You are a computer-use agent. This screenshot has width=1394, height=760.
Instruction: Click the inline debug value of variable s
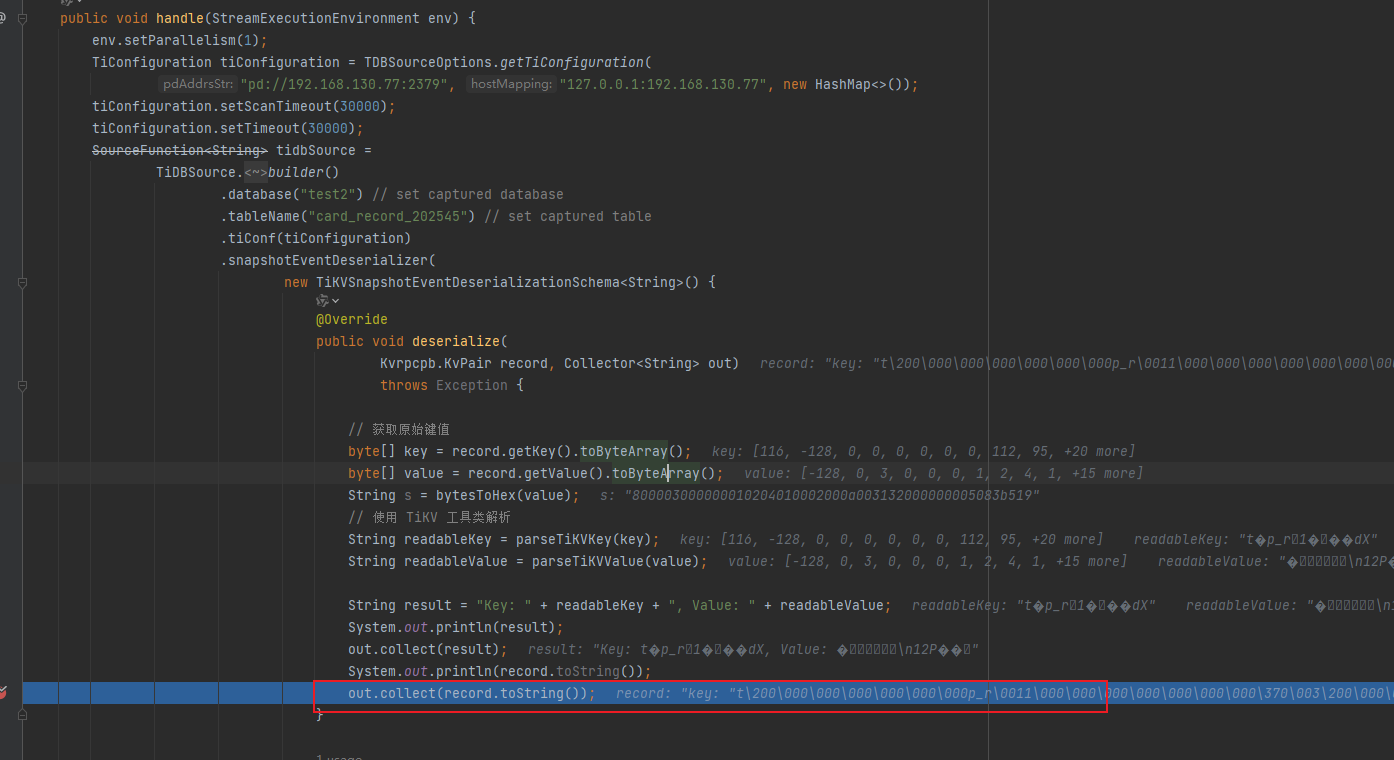(820, 496)
